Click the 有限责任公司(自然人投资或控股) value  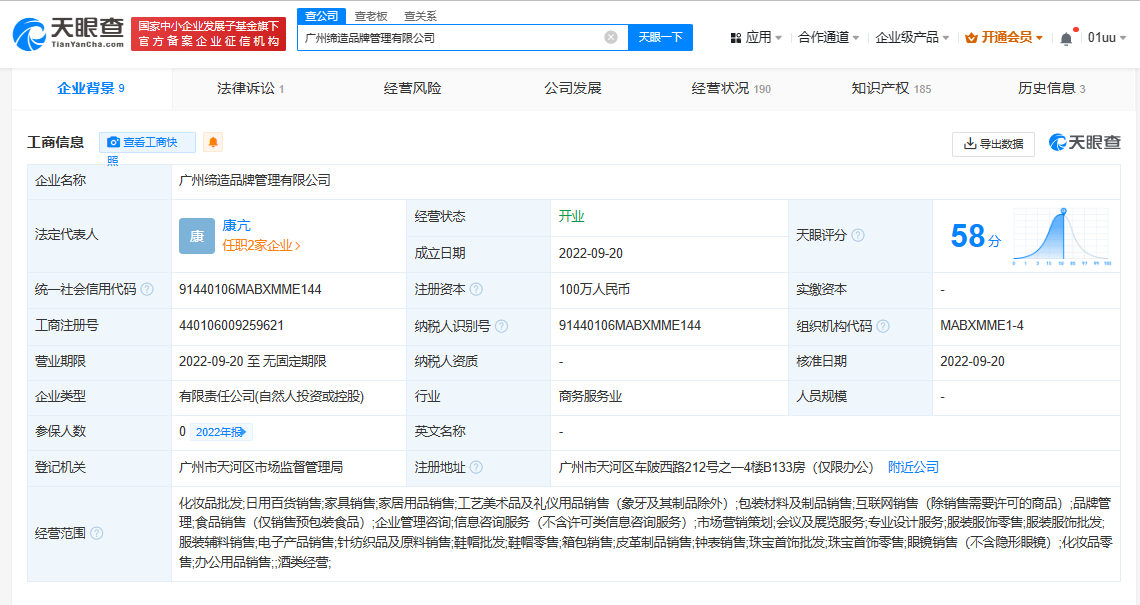click(x=271, y=397)
